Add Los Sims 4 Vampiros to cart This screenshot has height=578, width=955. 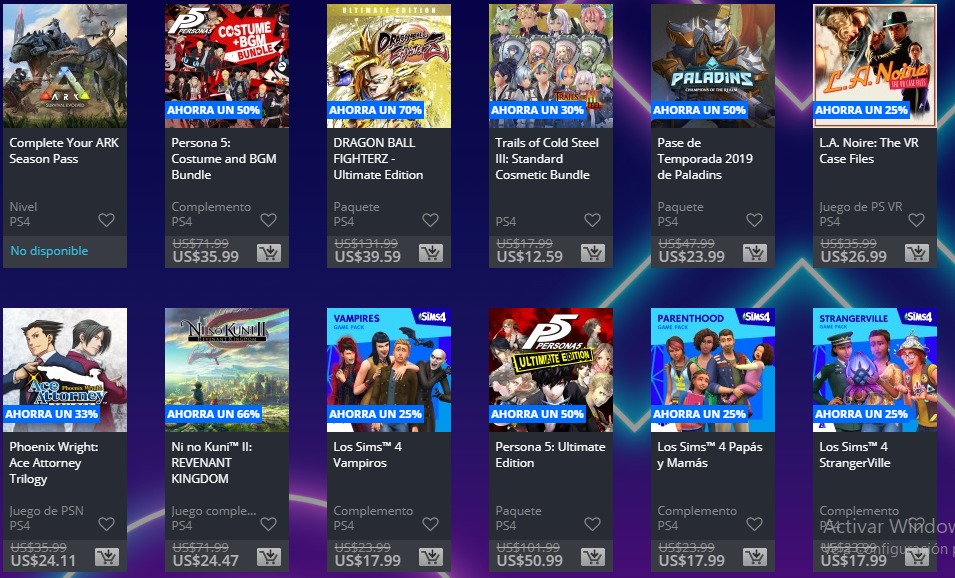pos(431,556)
